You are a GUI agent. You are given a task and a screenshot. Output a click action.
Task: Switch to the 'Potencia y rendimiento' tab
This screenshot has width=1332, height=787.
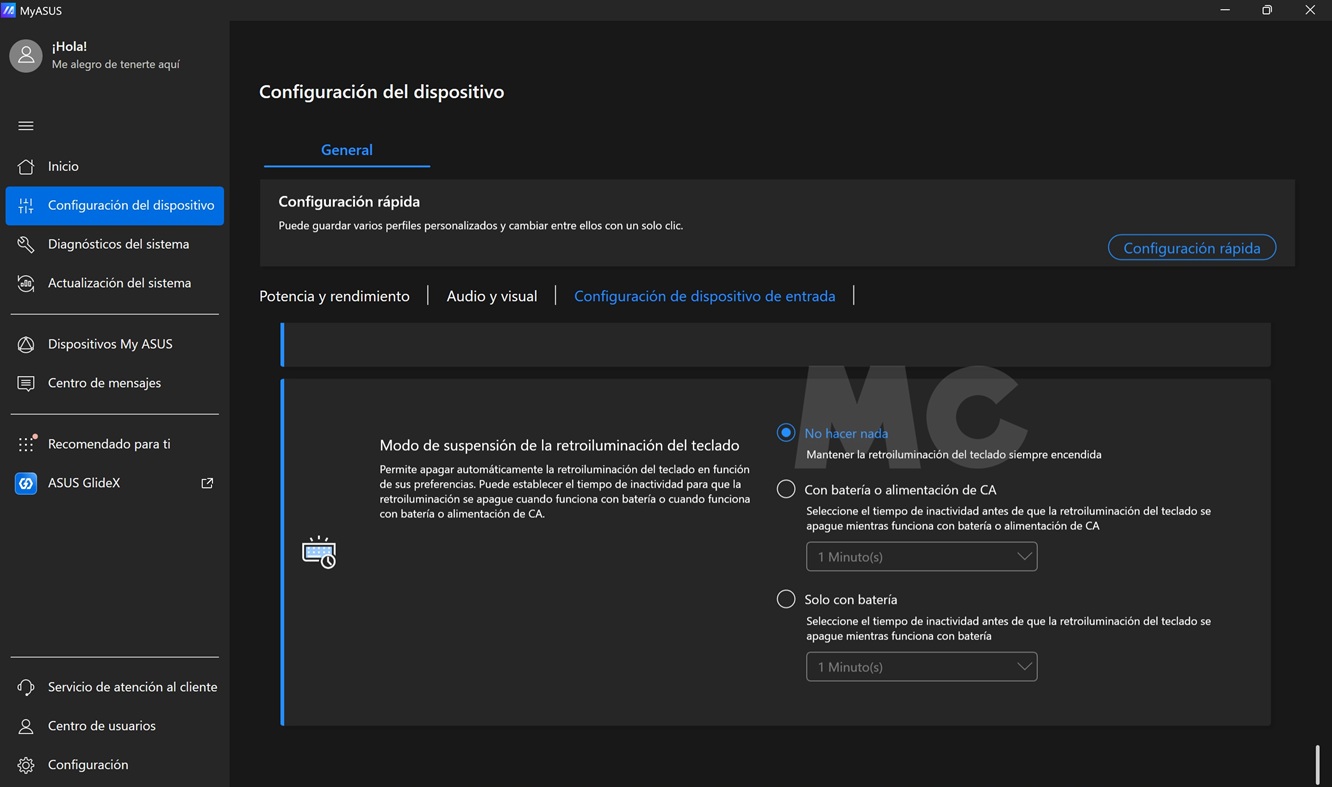(334, 296)
